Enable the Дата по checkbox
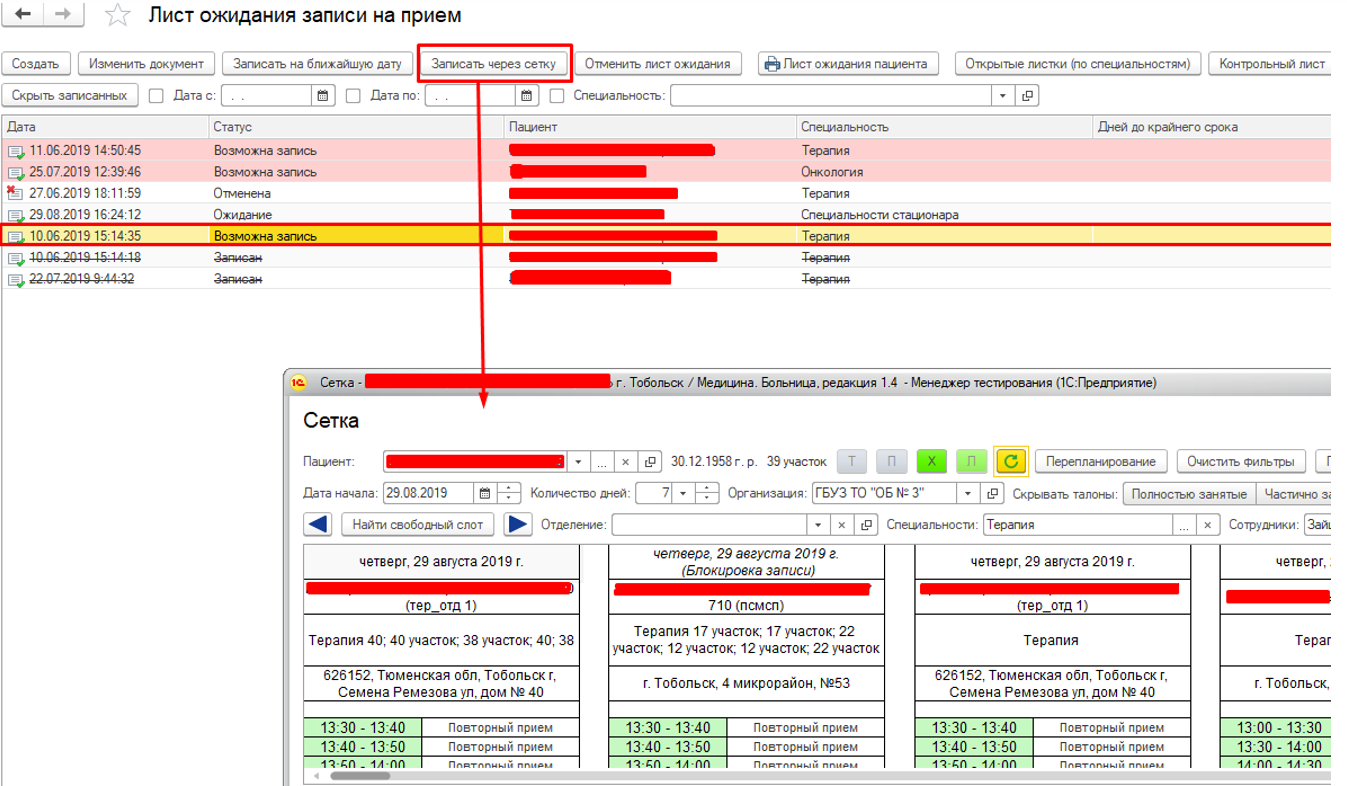Image resolution: width=1347 pixels, height=786 pixels. click(x=353, y=96)
